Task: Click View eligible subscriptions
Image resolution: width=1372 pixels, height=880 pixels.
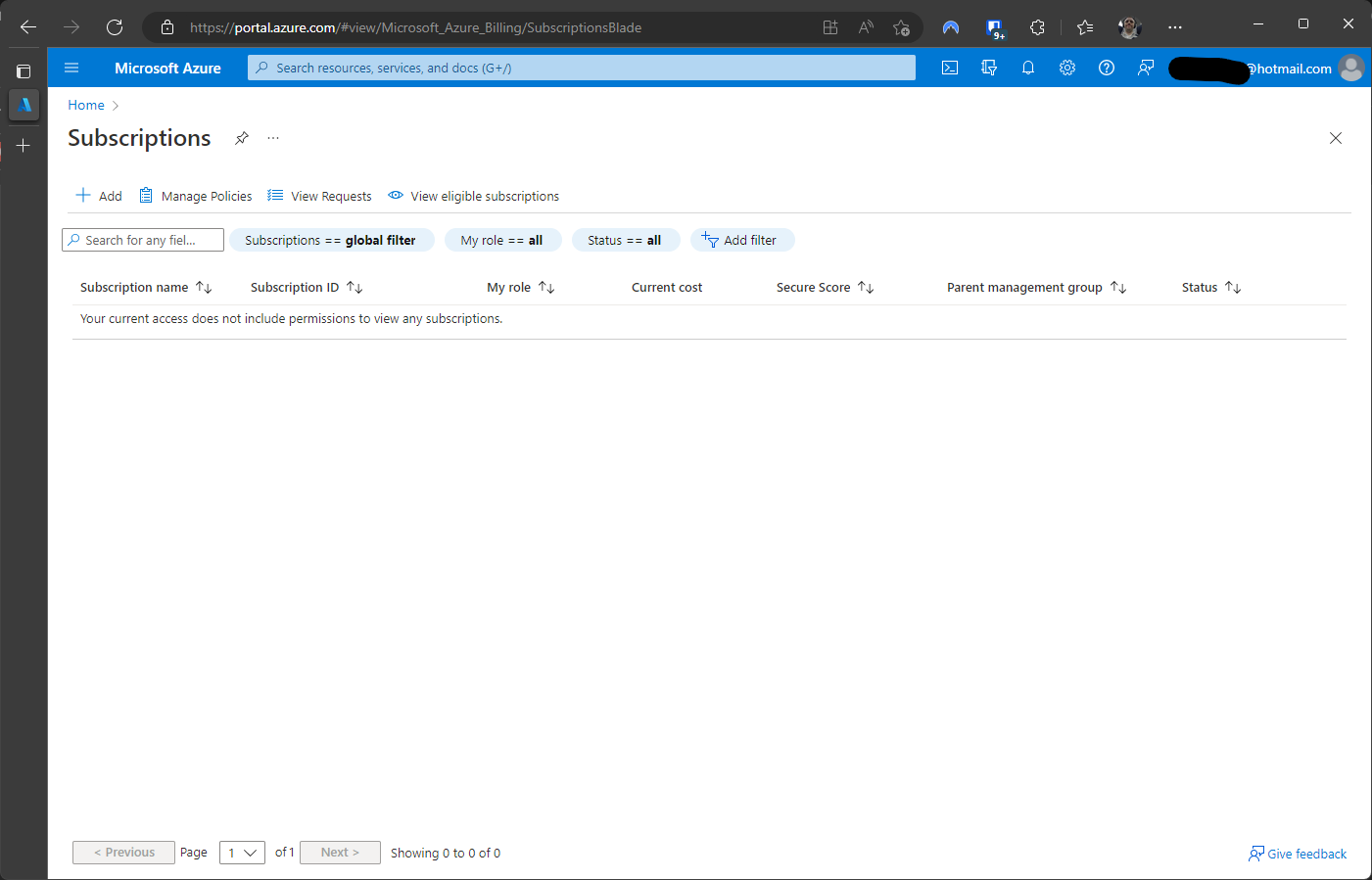Action: coord(473,196)
